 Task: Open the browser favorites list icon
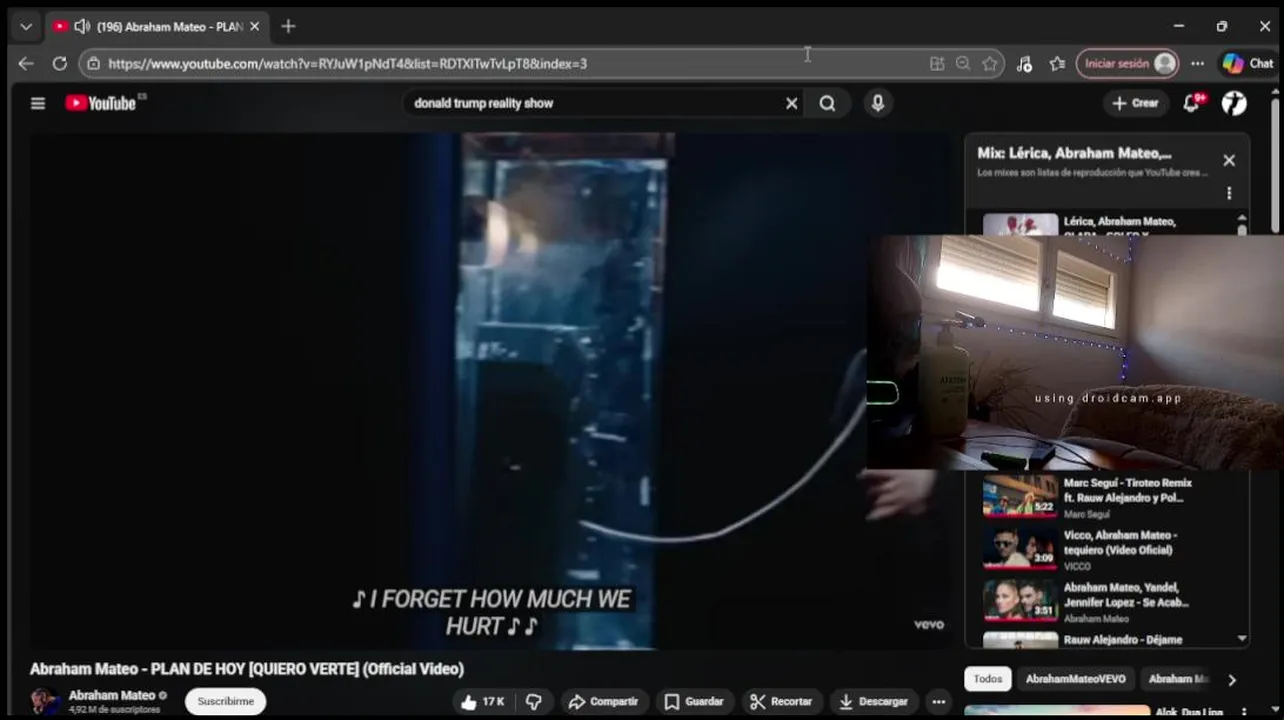click(1057, 63)
